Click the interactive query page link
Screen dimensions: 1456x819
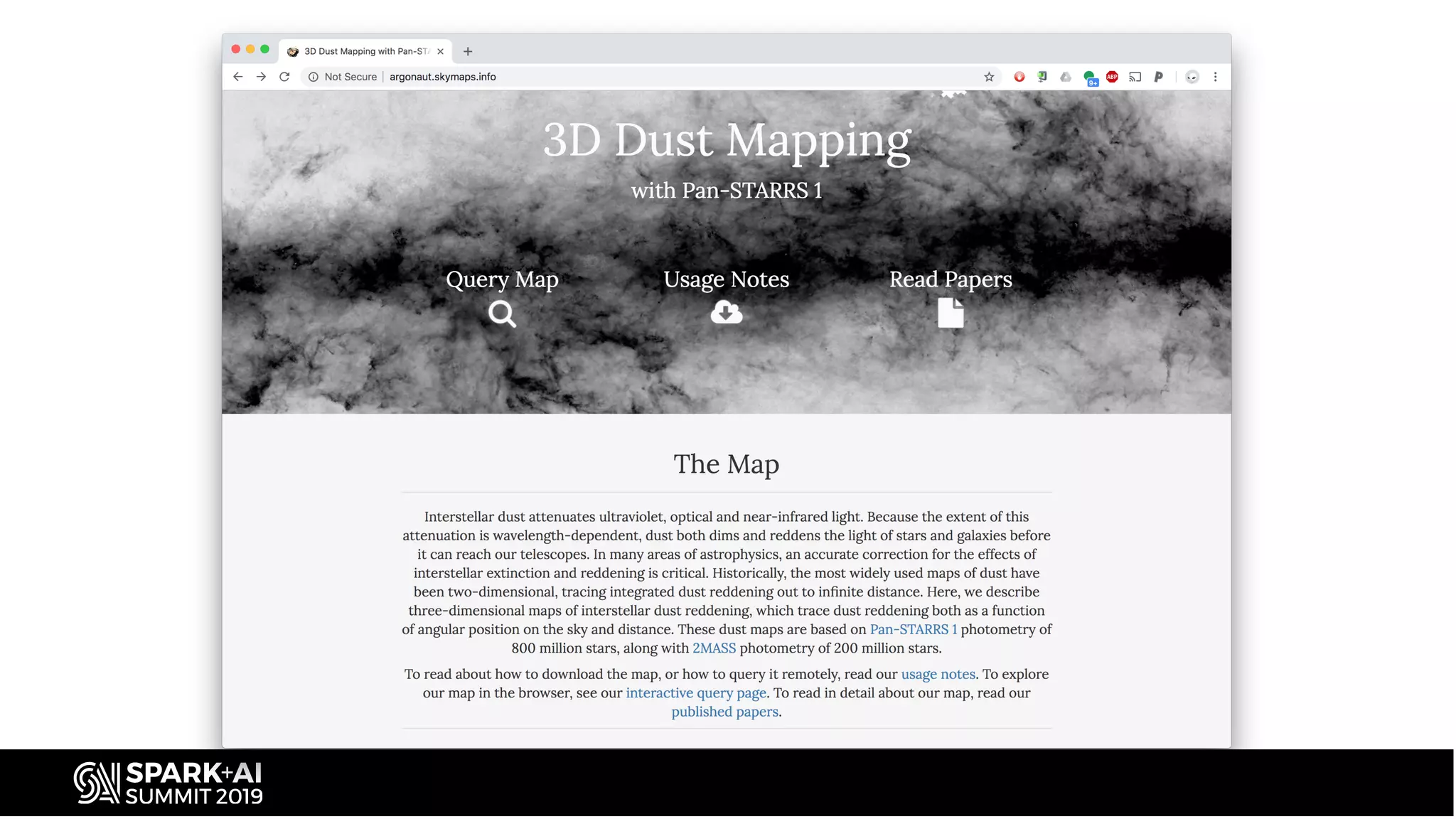click(x=695, y=693)
